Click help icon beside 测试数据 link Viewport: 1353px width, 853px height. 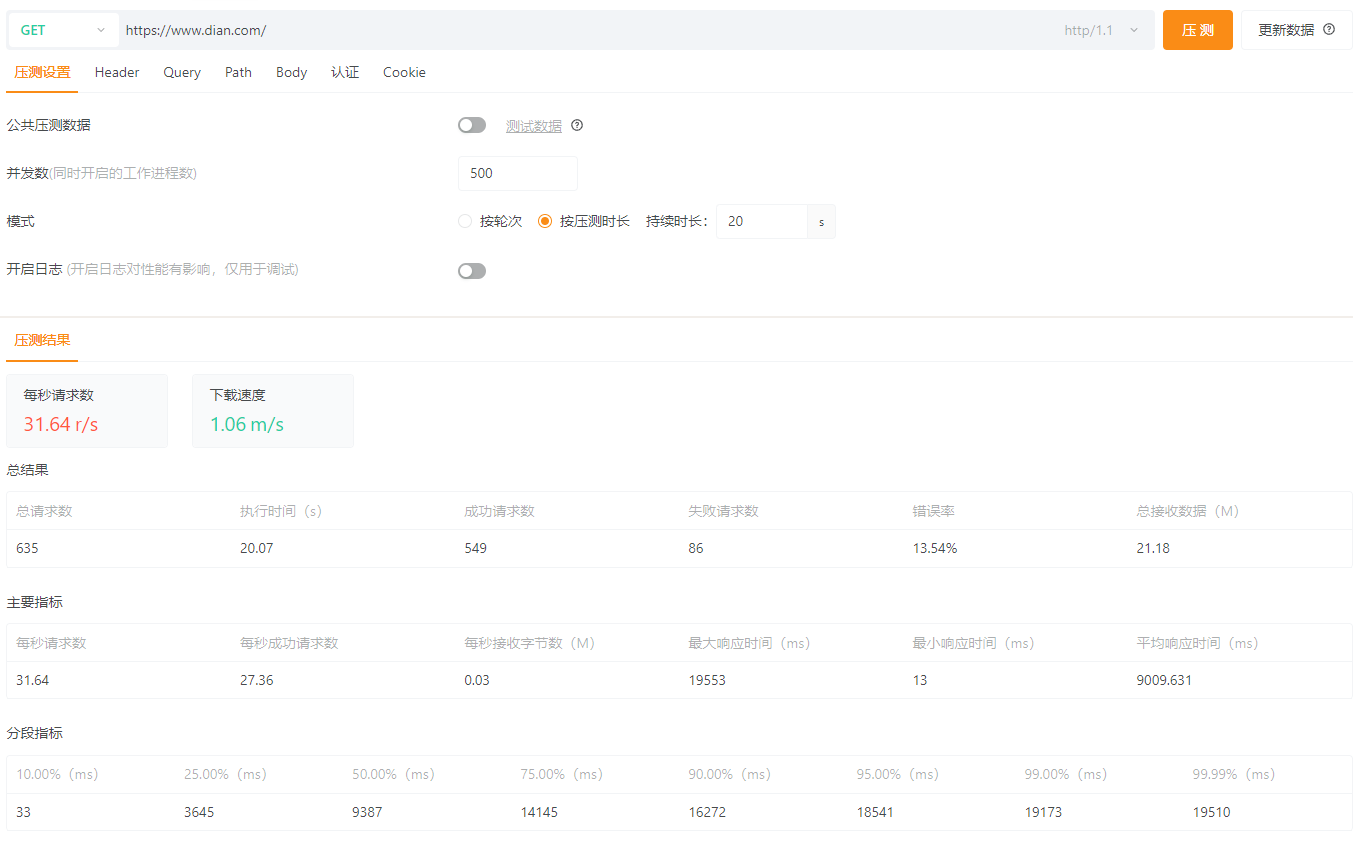coord(577,126)
